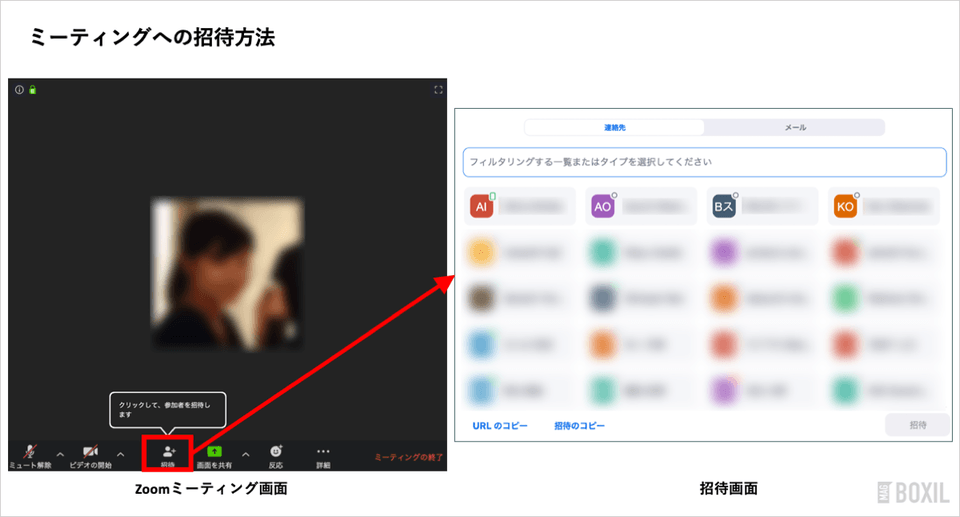The width and height of the screenshot is (960, 517).
Task: Open the more details ellipsis icon
Action: point(323,451)
